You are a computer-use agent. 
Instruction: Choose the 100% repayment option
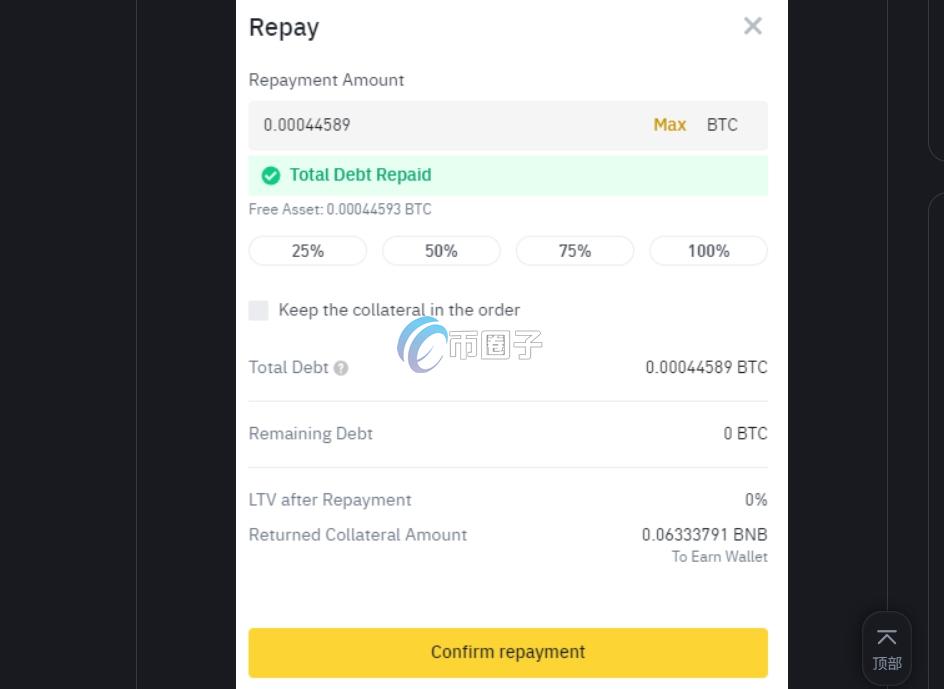708,251
